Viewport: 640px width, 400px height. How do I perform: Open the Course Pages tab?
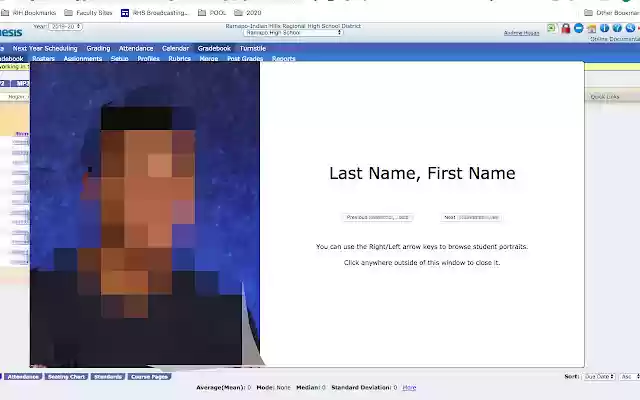pyautogui.click(x=149, y=376)
